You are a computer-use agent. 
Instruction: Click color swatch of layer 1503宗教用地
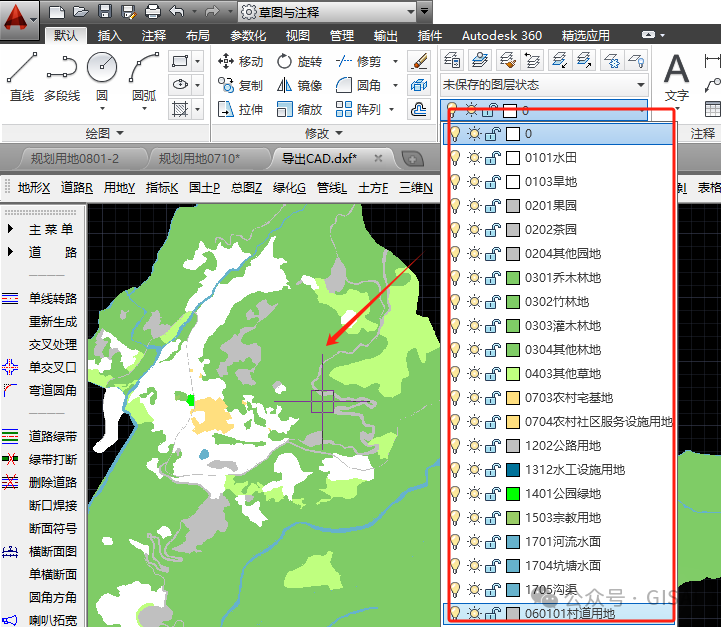coord(513,518)
